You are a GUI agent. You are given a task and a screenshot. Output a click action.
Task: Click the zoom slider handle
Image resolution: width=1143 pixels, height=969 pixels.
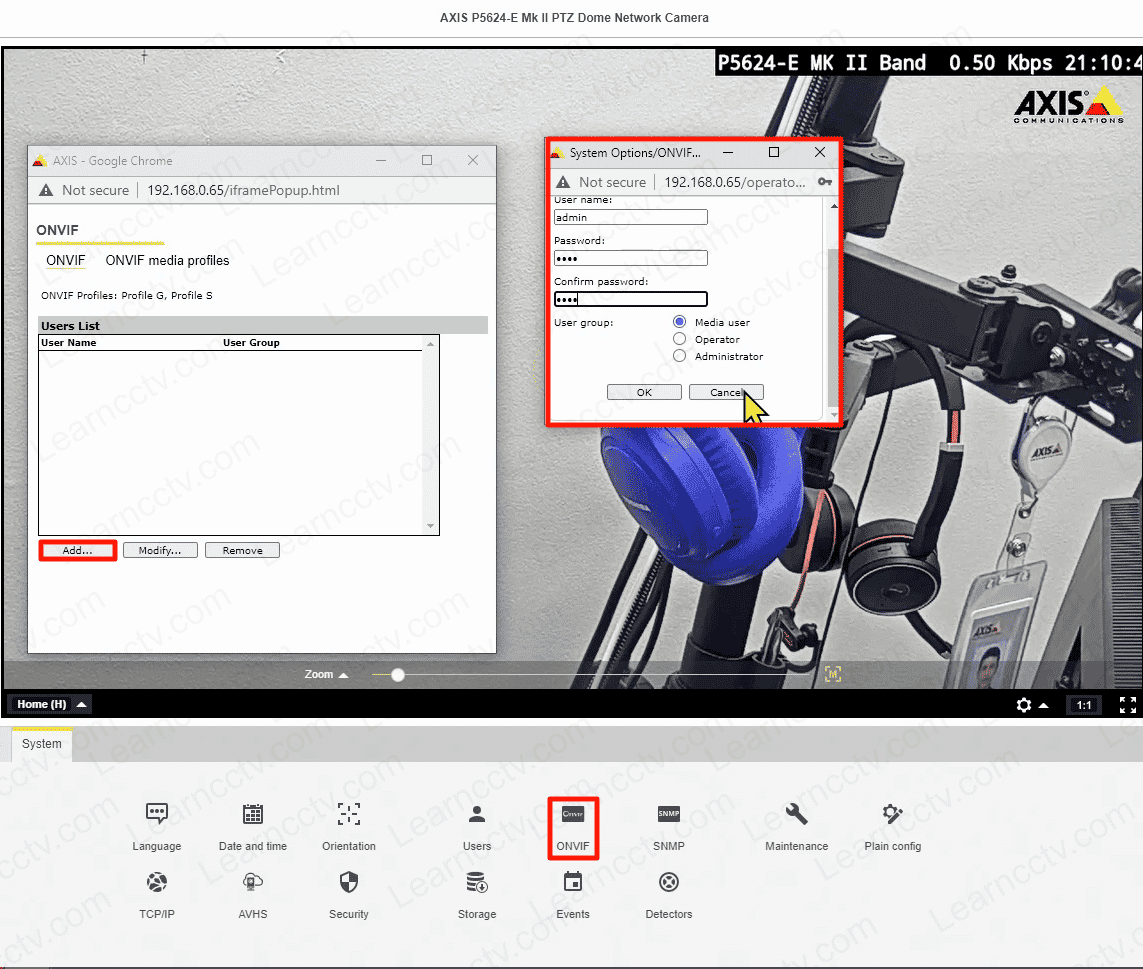point(398,675)
